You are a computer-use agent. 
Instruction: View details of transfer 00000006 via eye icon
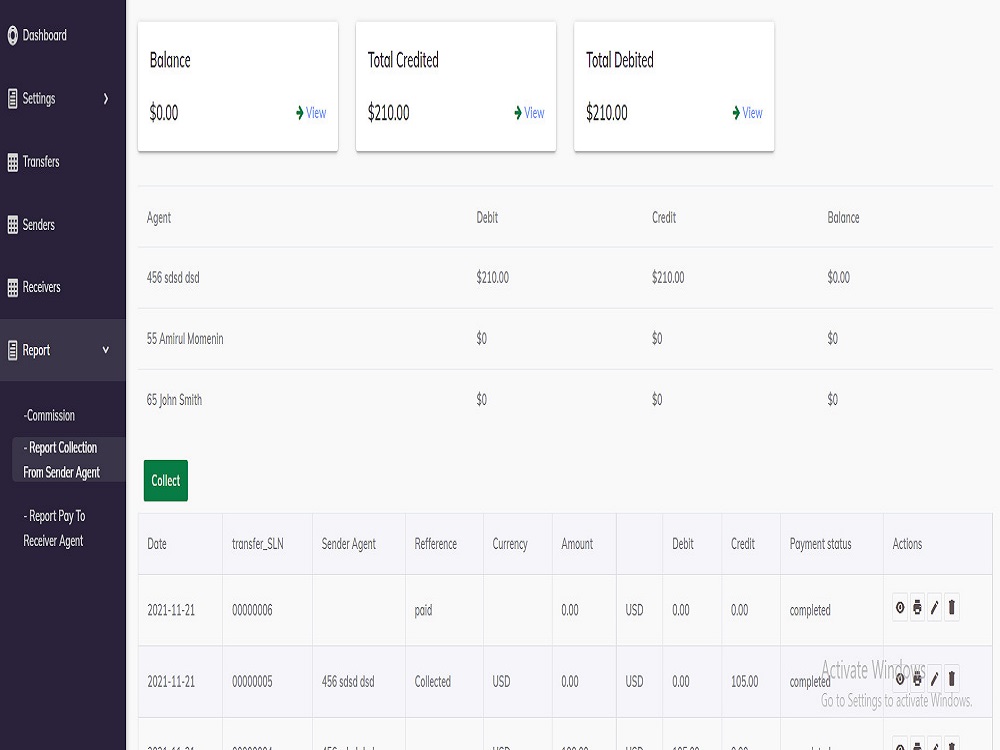point(900,608)
